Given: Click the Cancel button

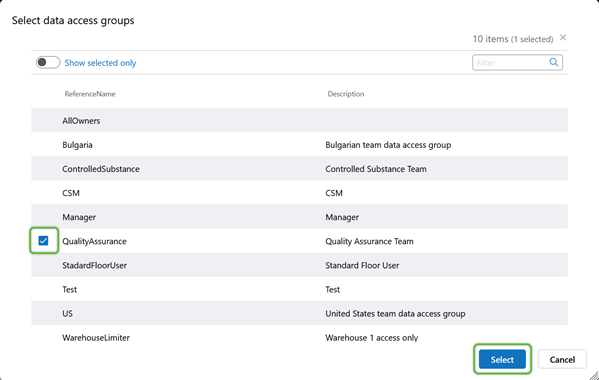Looking at the screenshot, I should [x=562, y=359].
